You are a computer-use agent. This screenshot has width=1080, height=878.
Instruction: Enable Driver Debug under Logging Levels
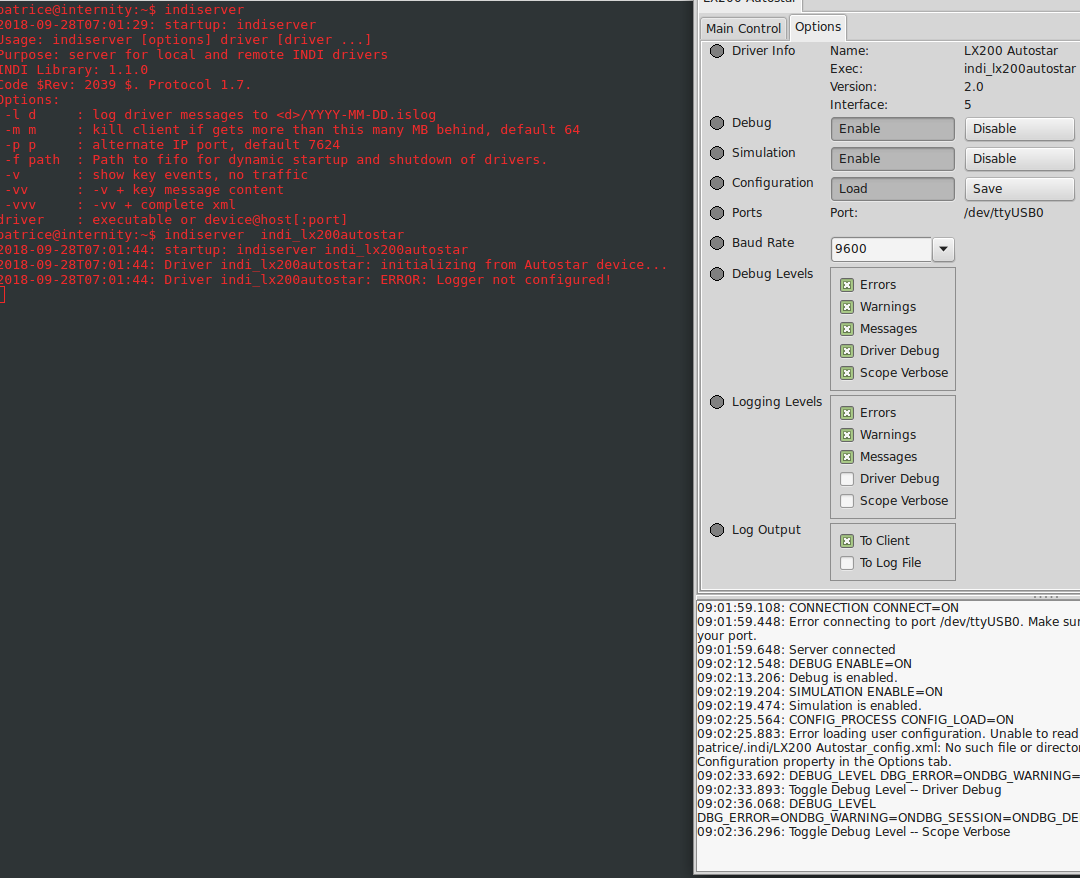tap(847, 479)
